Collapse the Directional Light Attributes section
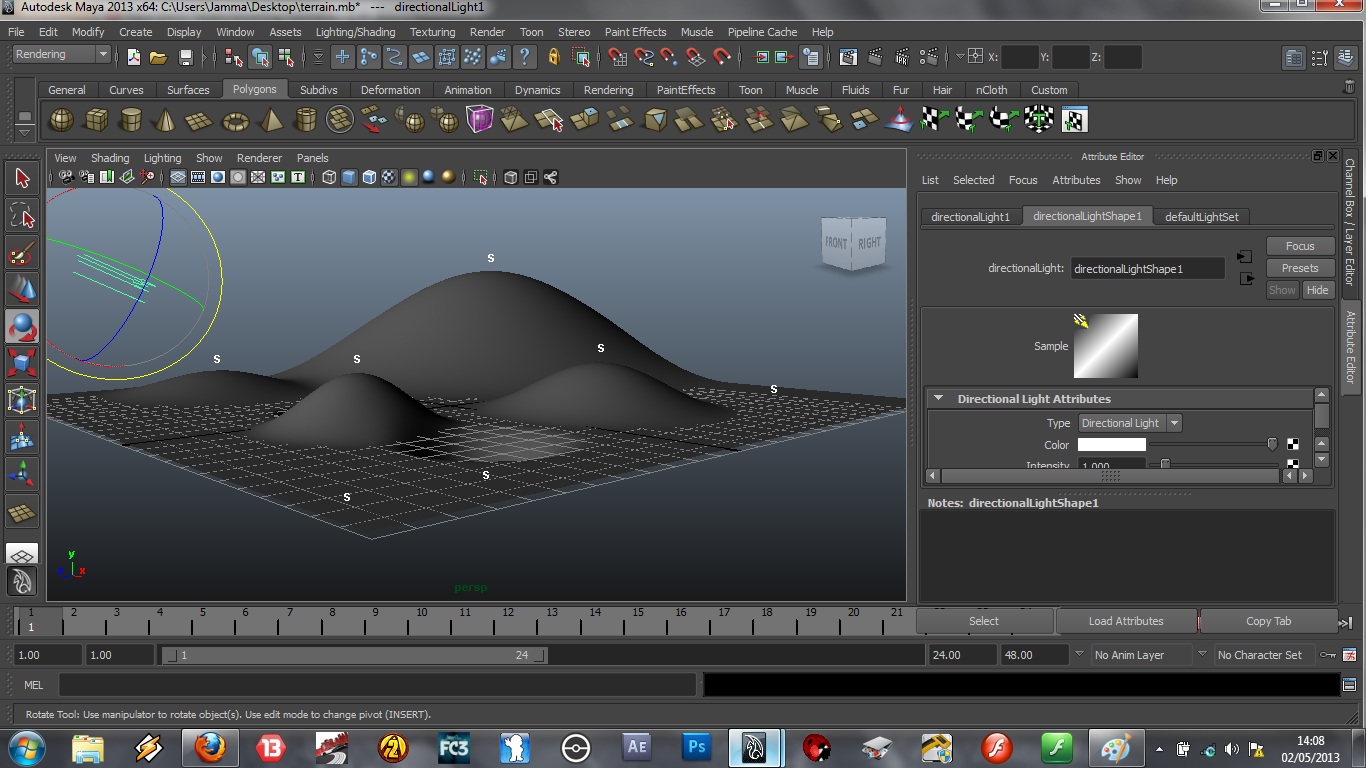 click(938, 397)
